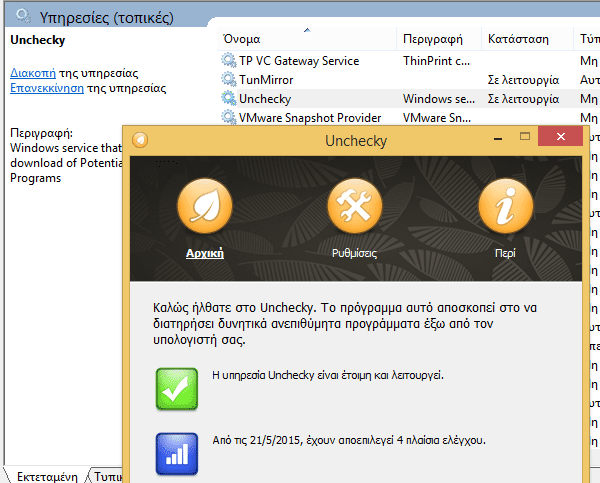
Task: Switch to the Εκτεταμένη view tab
Action: click(x=47, y=477)
